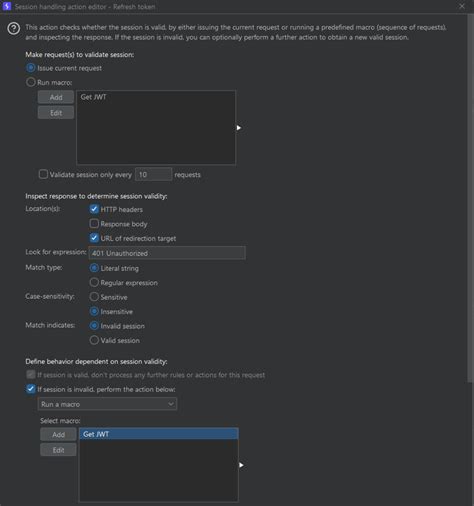This screenshot has width=474, height=506.
Task: Click the vertical scrollbar on the right
Action: 471,200
